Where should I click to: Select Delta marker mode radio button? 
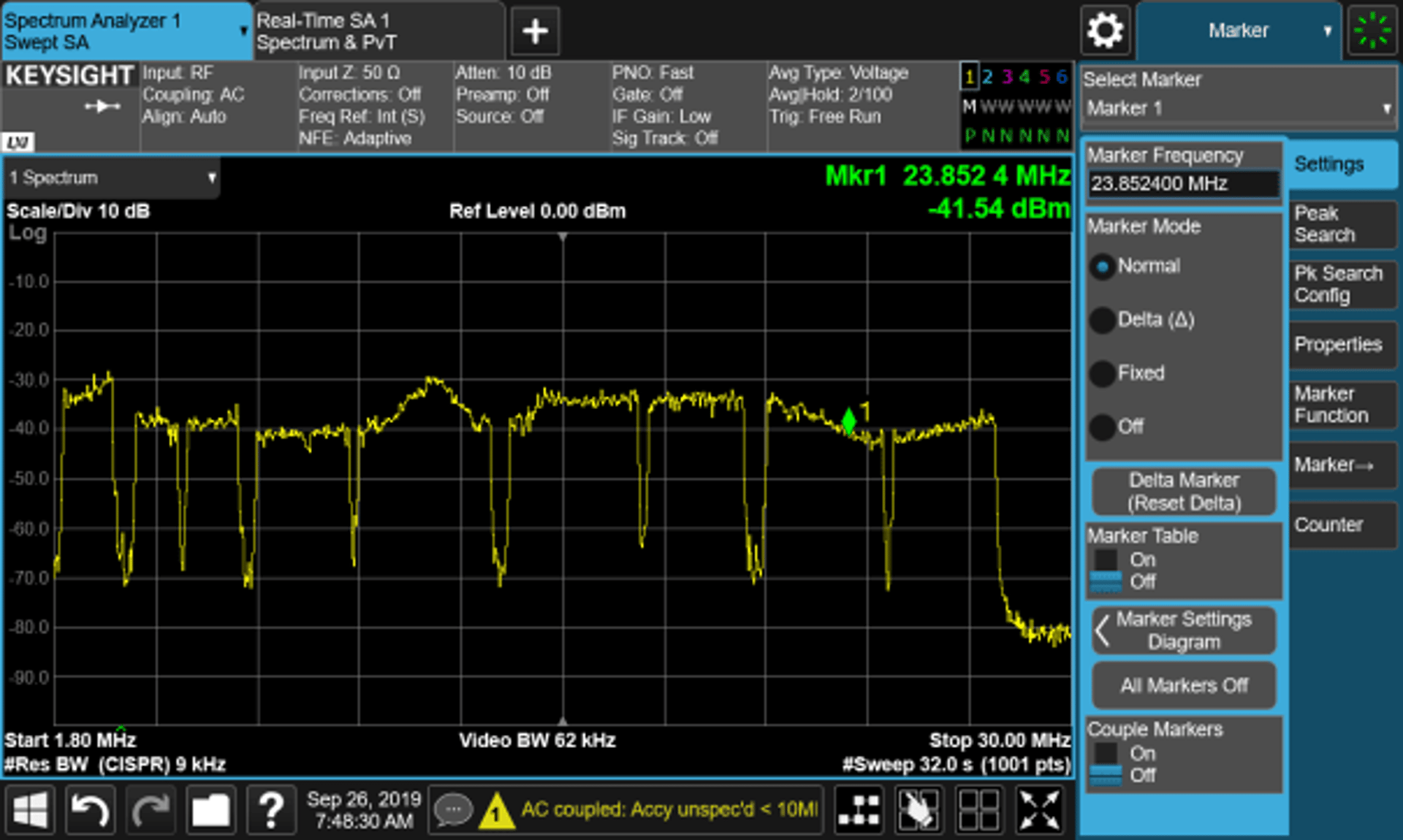(x=1102, y=320)
